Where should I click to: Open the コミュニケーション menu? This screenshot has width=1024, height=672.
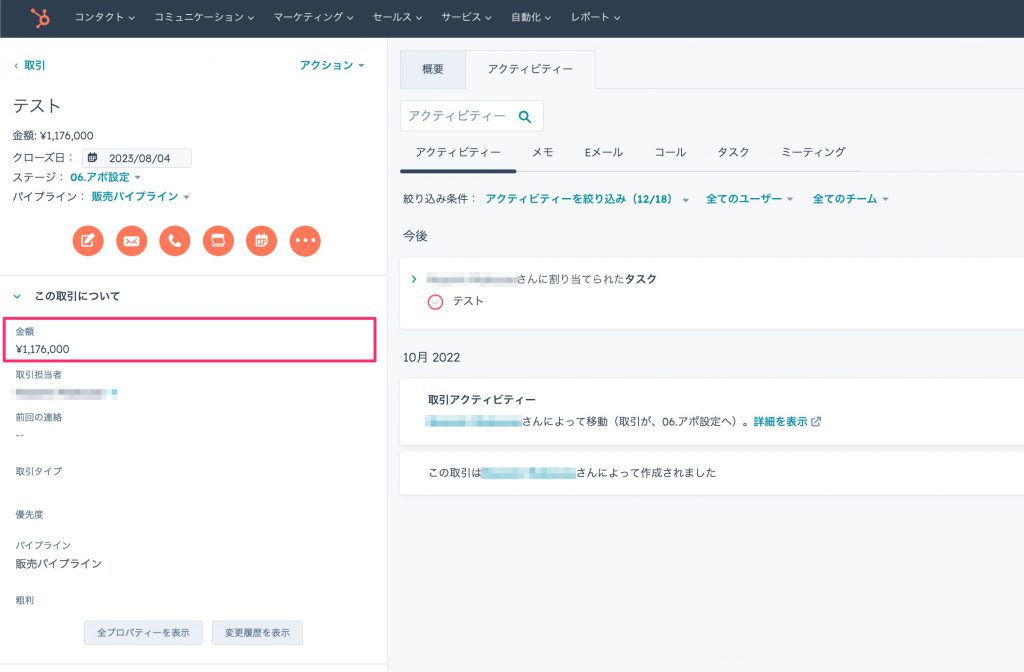204,18
